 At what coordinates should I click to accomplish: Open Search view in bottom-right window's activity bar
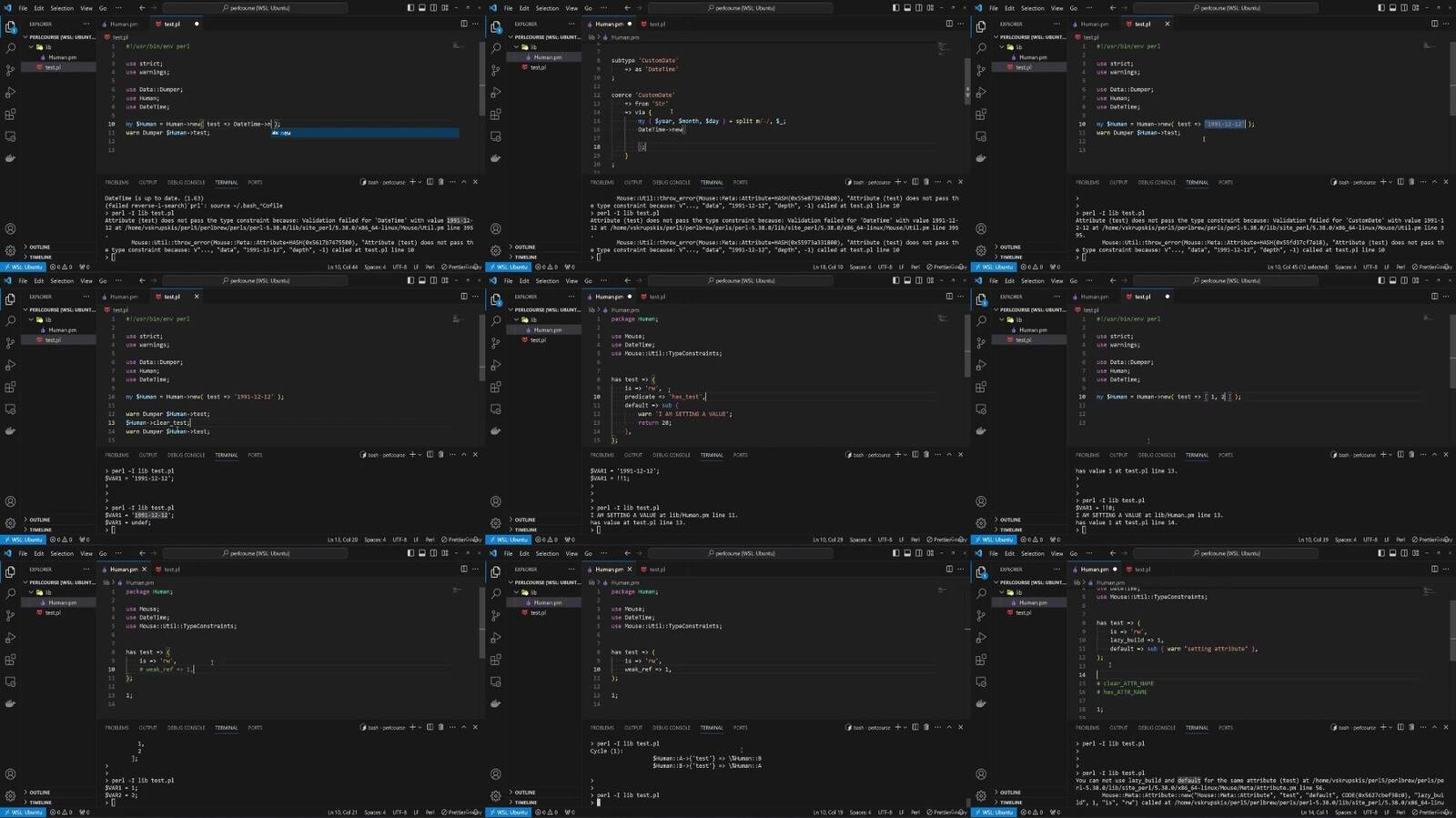click(981, 593)
